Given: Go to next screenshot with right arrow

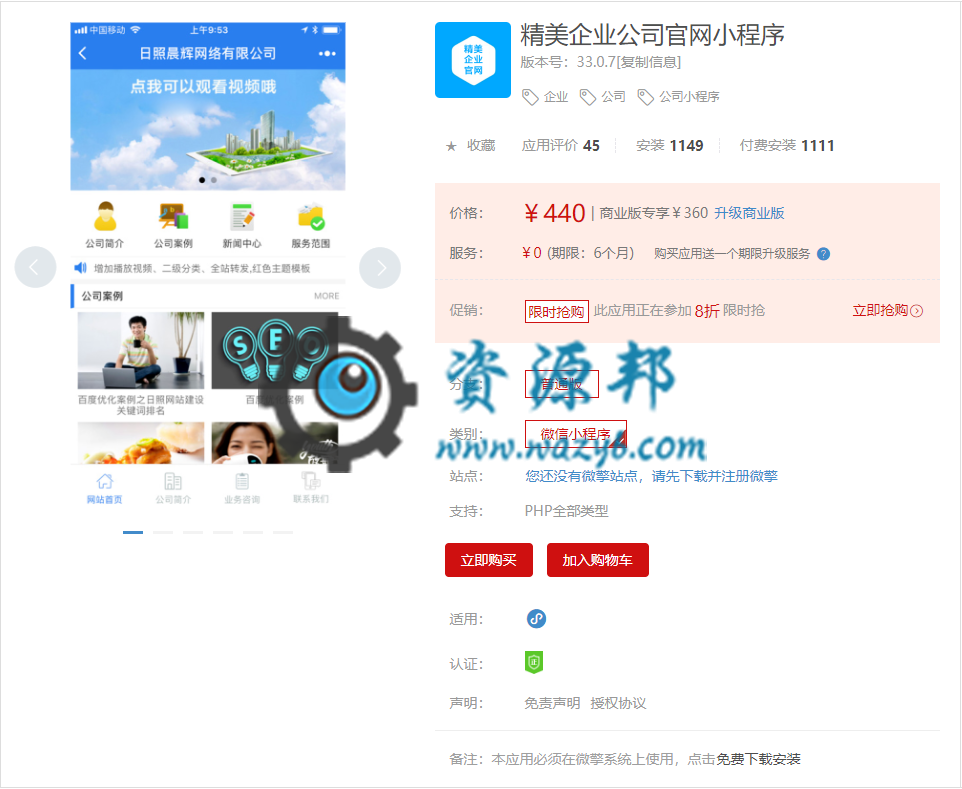Looking at the screenshot, I should [x=380, y=267].
